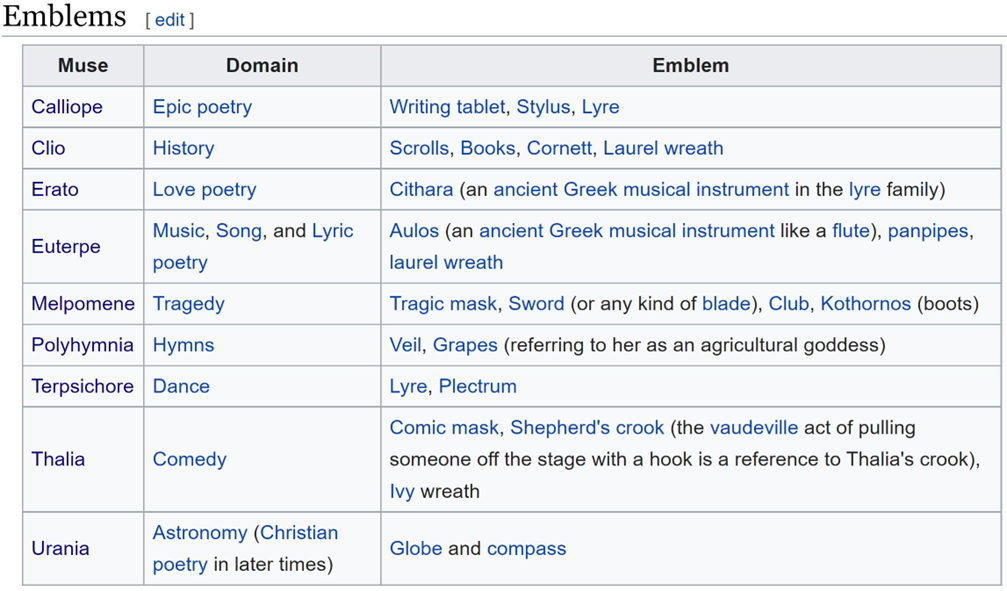Click the Stylus emblem link
1007x591 pixels.
pyautogui.click(x=543, y=107)
